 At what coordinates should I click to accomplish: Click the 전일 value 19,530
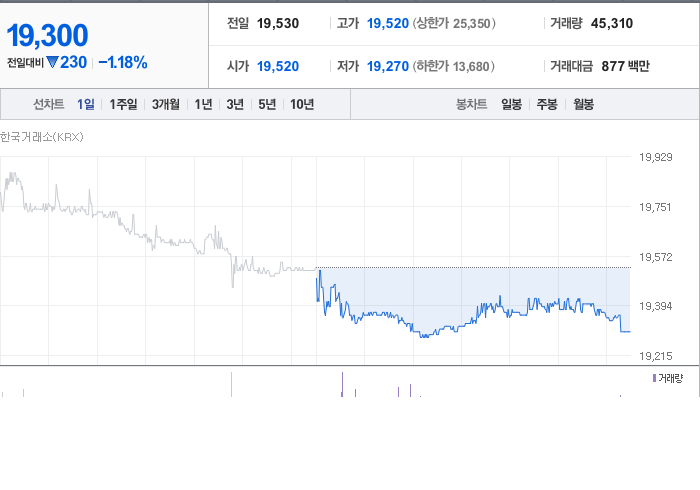click(278, 24)
